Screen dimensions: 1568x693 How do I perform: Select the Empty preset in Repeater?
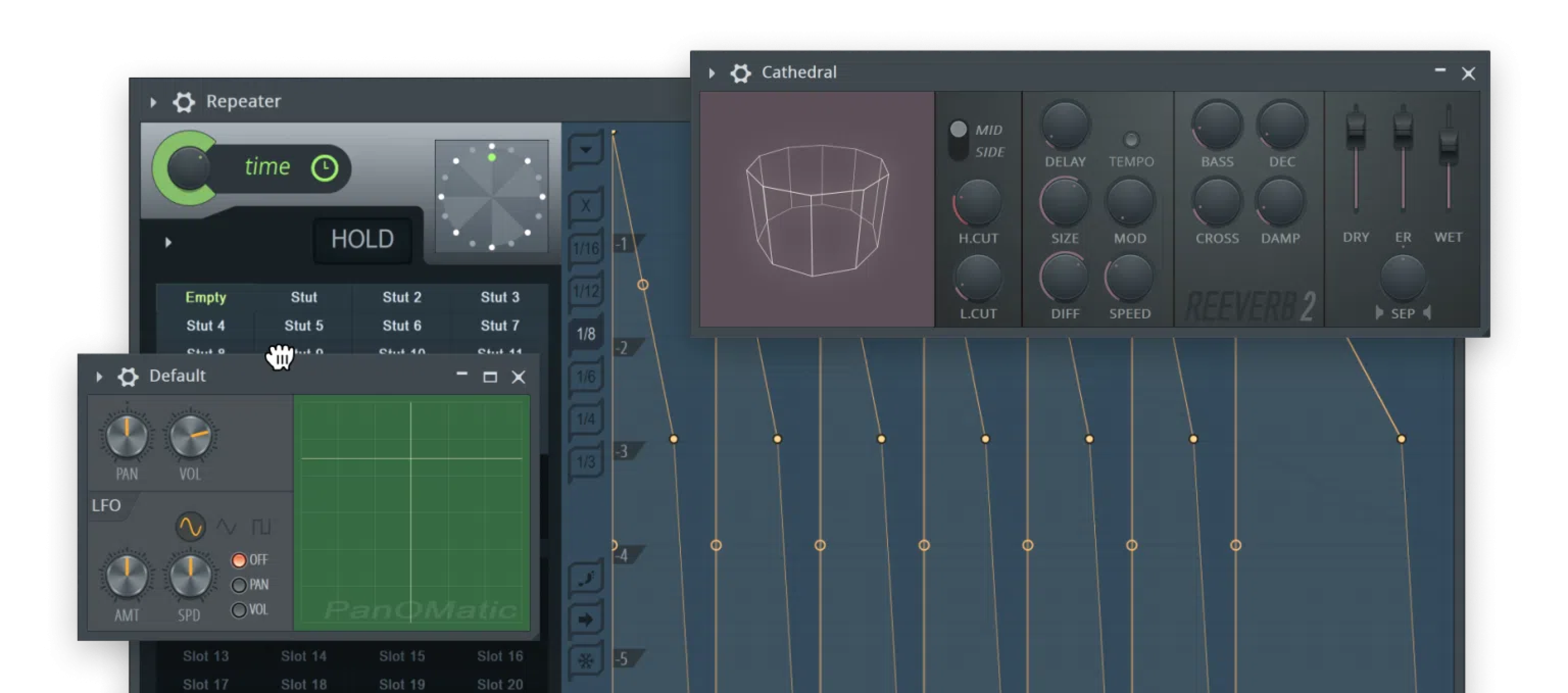pyautogui.click(x=206, y=298)
